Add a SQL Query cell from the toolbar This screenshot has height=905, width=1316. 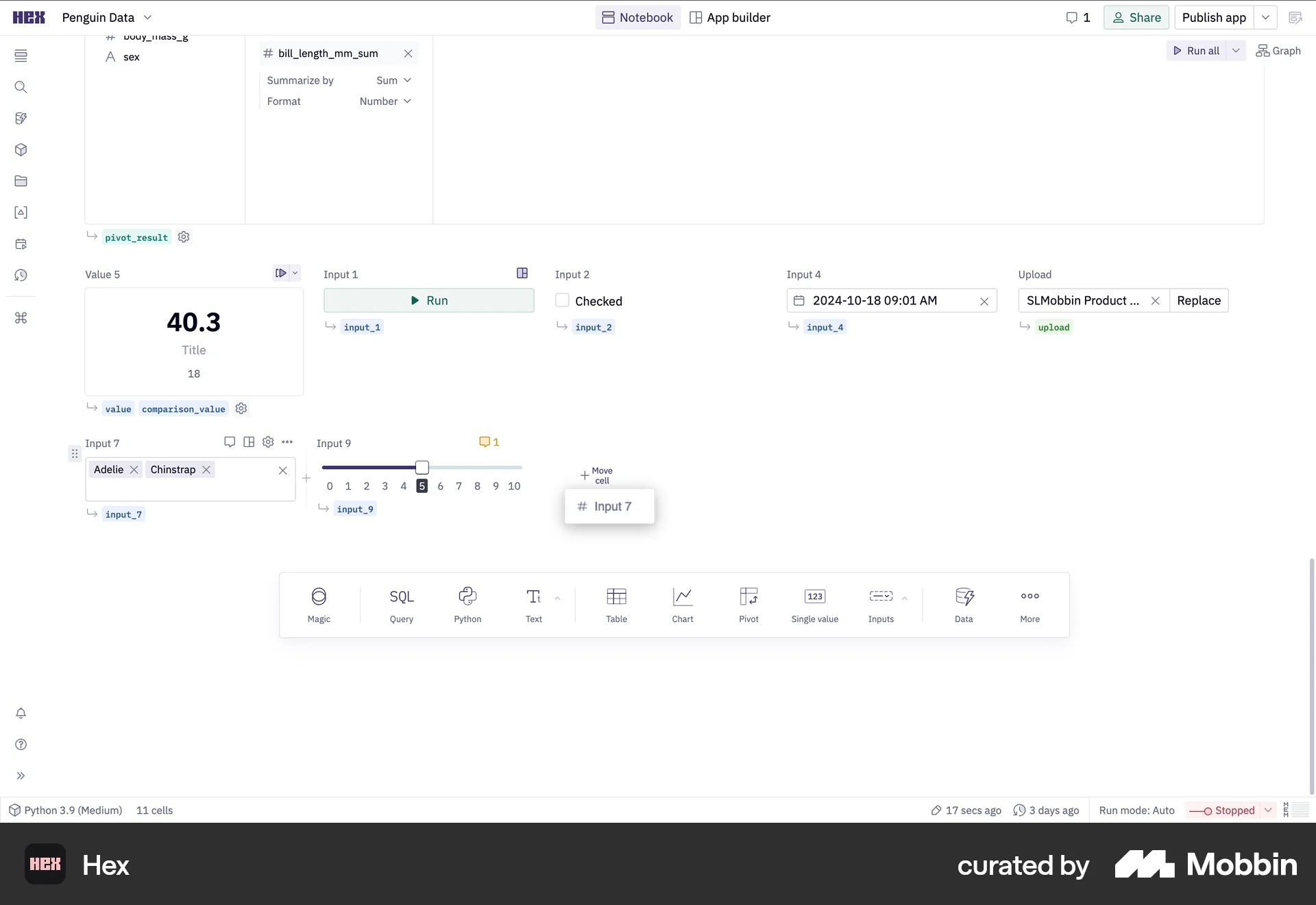tap(401, 605)
